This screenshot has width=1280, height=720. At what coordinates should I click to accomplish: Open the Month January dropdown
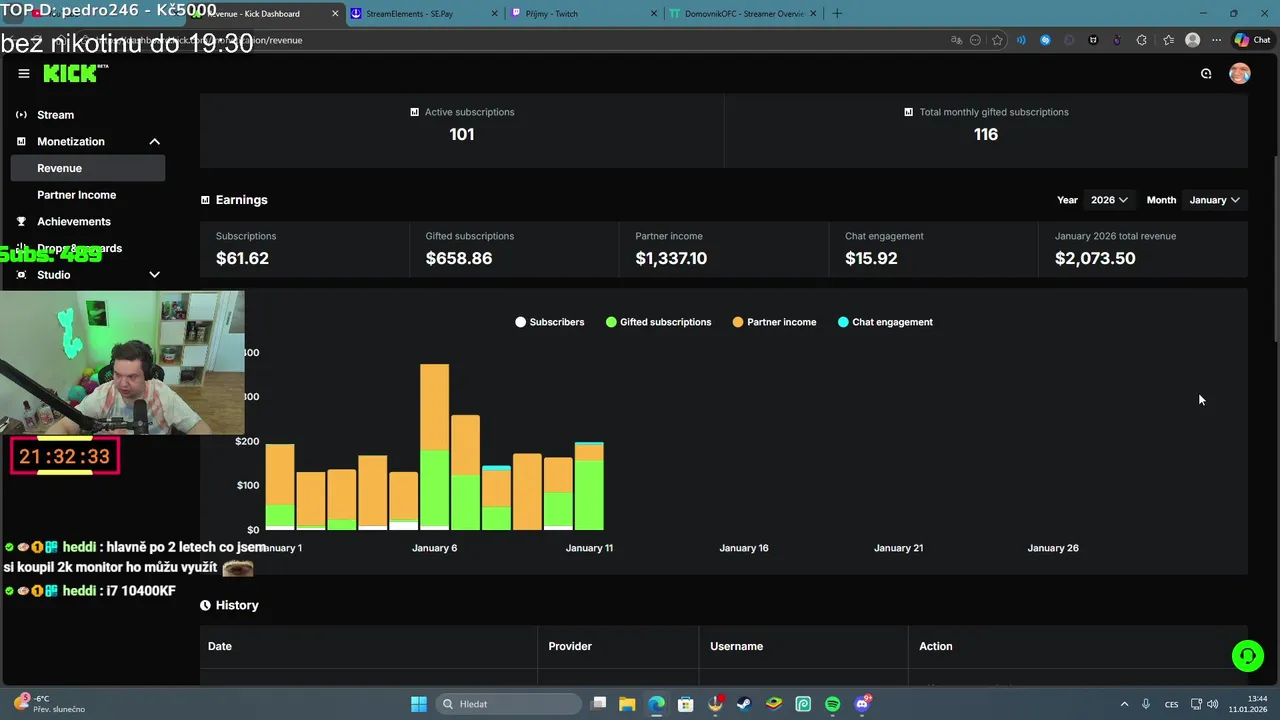click(1215, 200)
